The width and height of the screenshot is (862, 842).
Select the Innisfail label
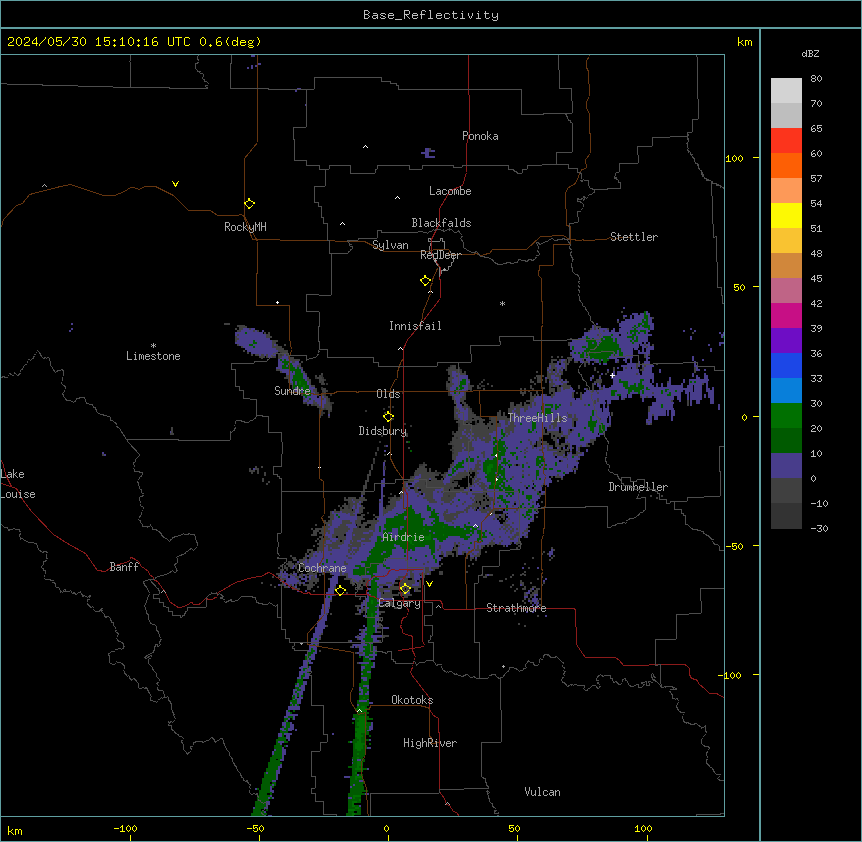click(x=415, y=326)
